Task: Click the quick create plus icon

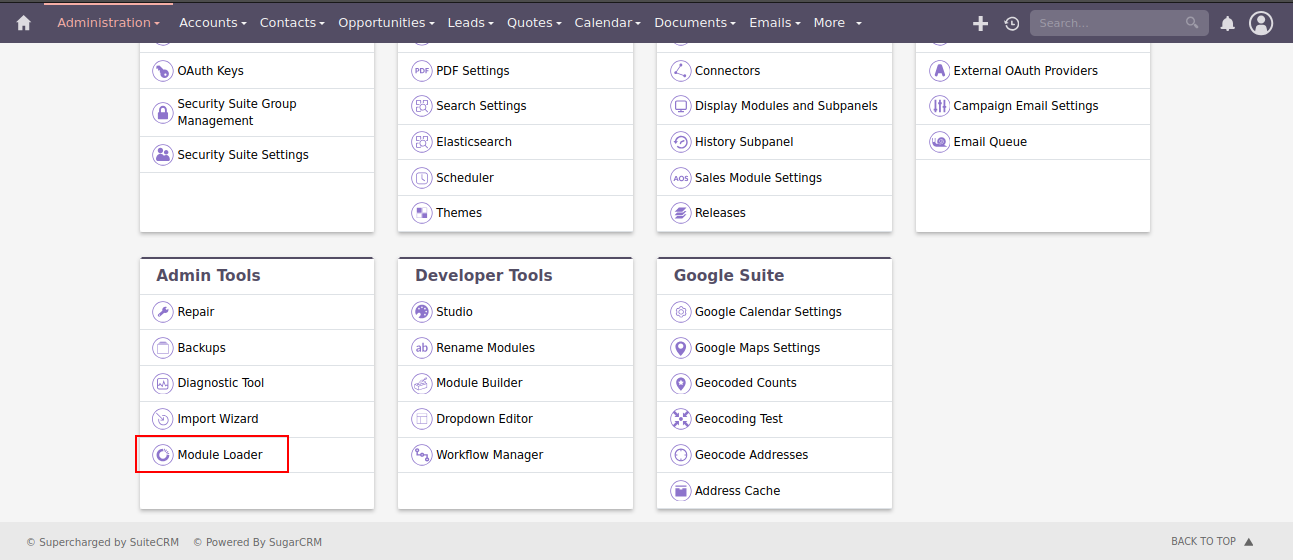Action: pos(980,23)
